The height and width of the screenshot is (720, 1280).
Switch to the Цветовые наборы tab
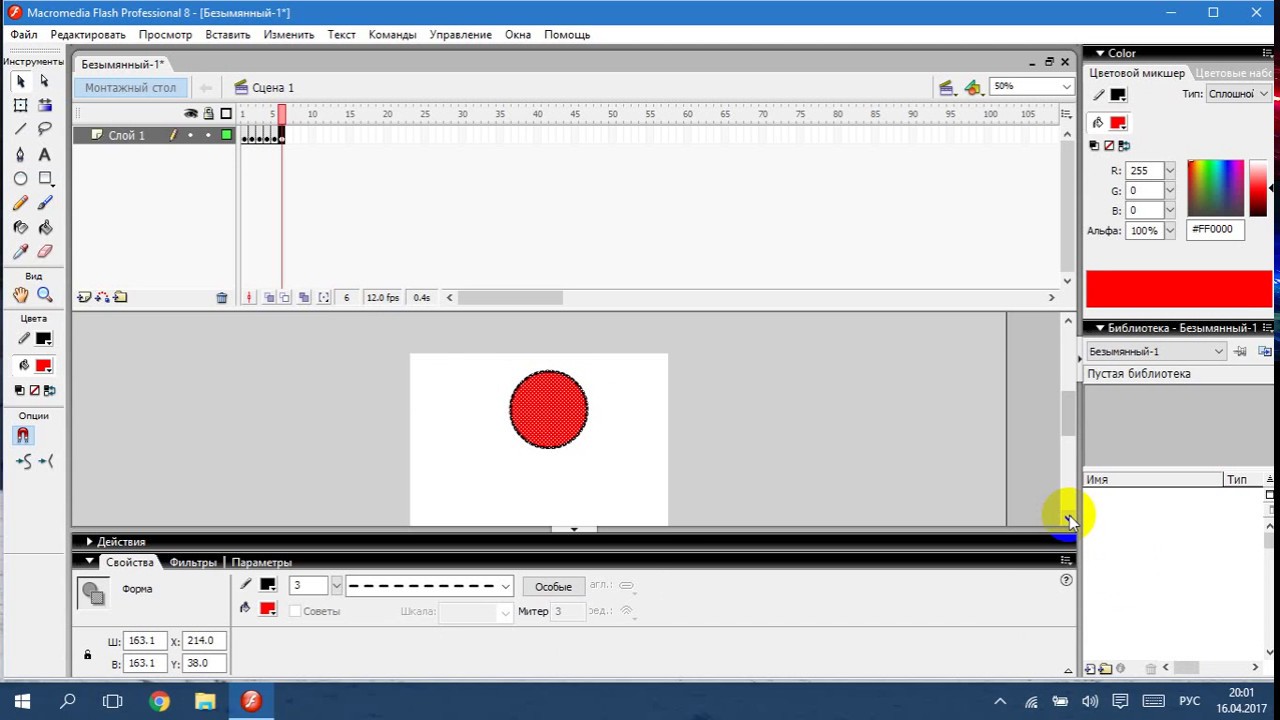tap(1233, 73)
